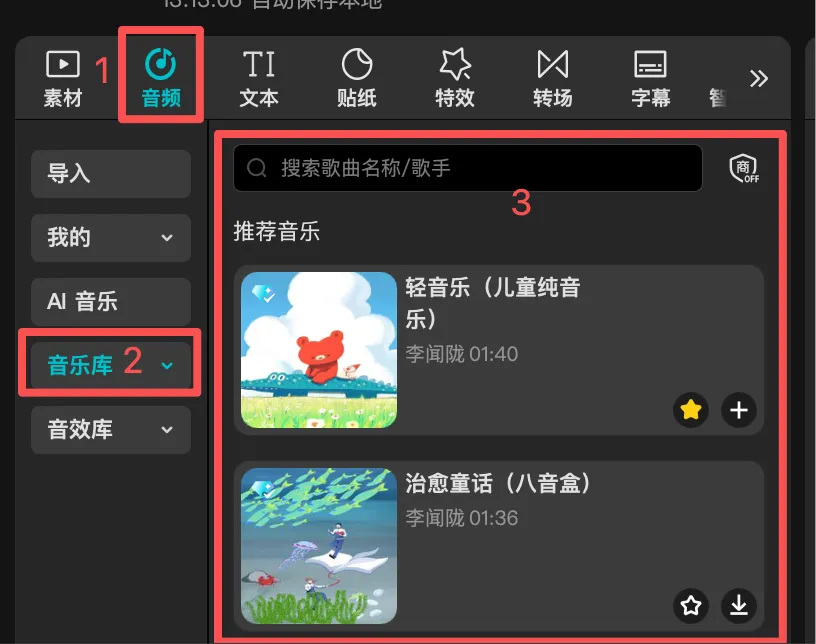Viewport: 816px width, 644px height.
Task: Download the 治愈童话（八音盒）track
Action: [738, 605]
